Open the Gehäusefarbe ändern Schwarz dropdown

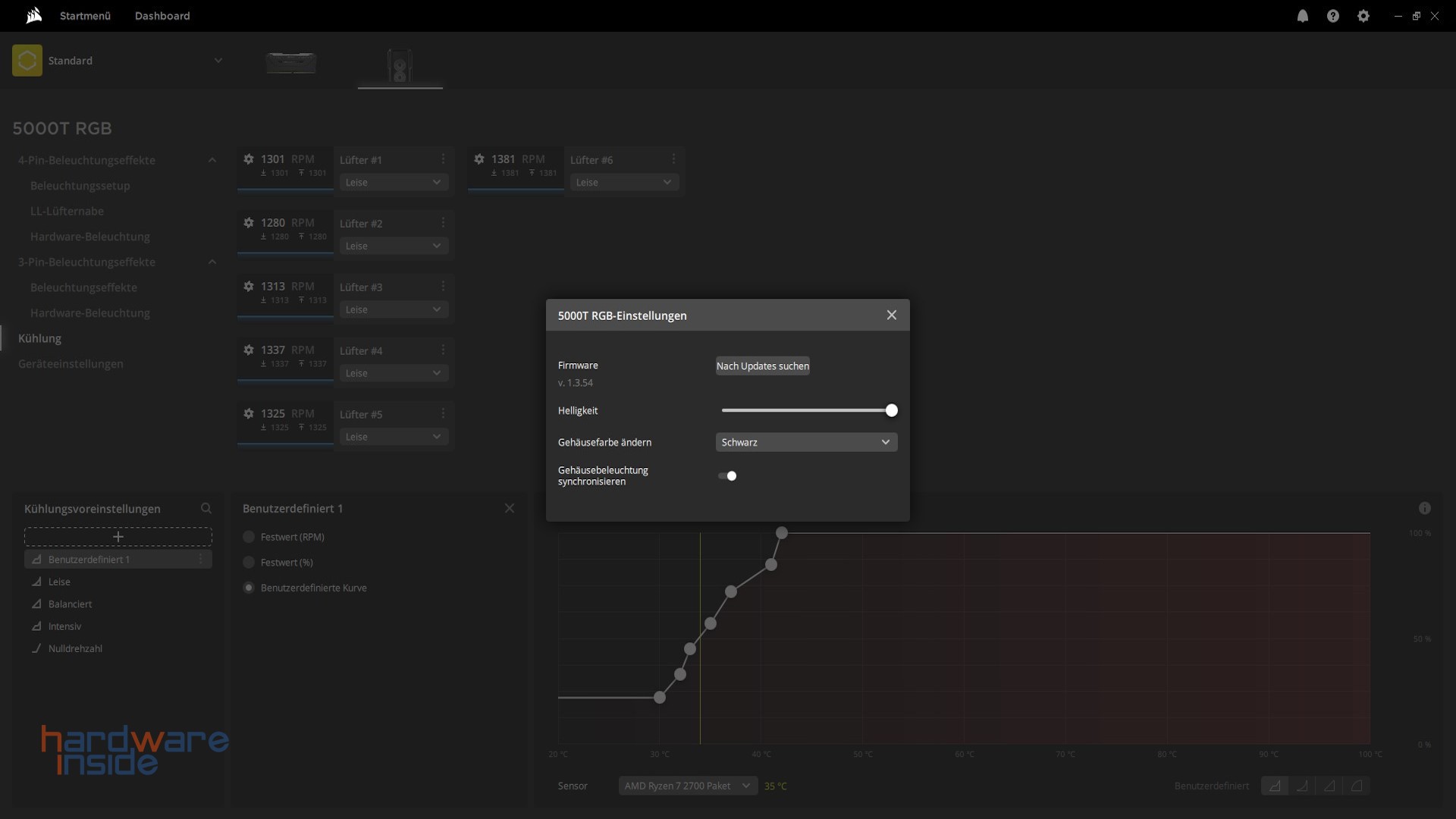point(806,442)
